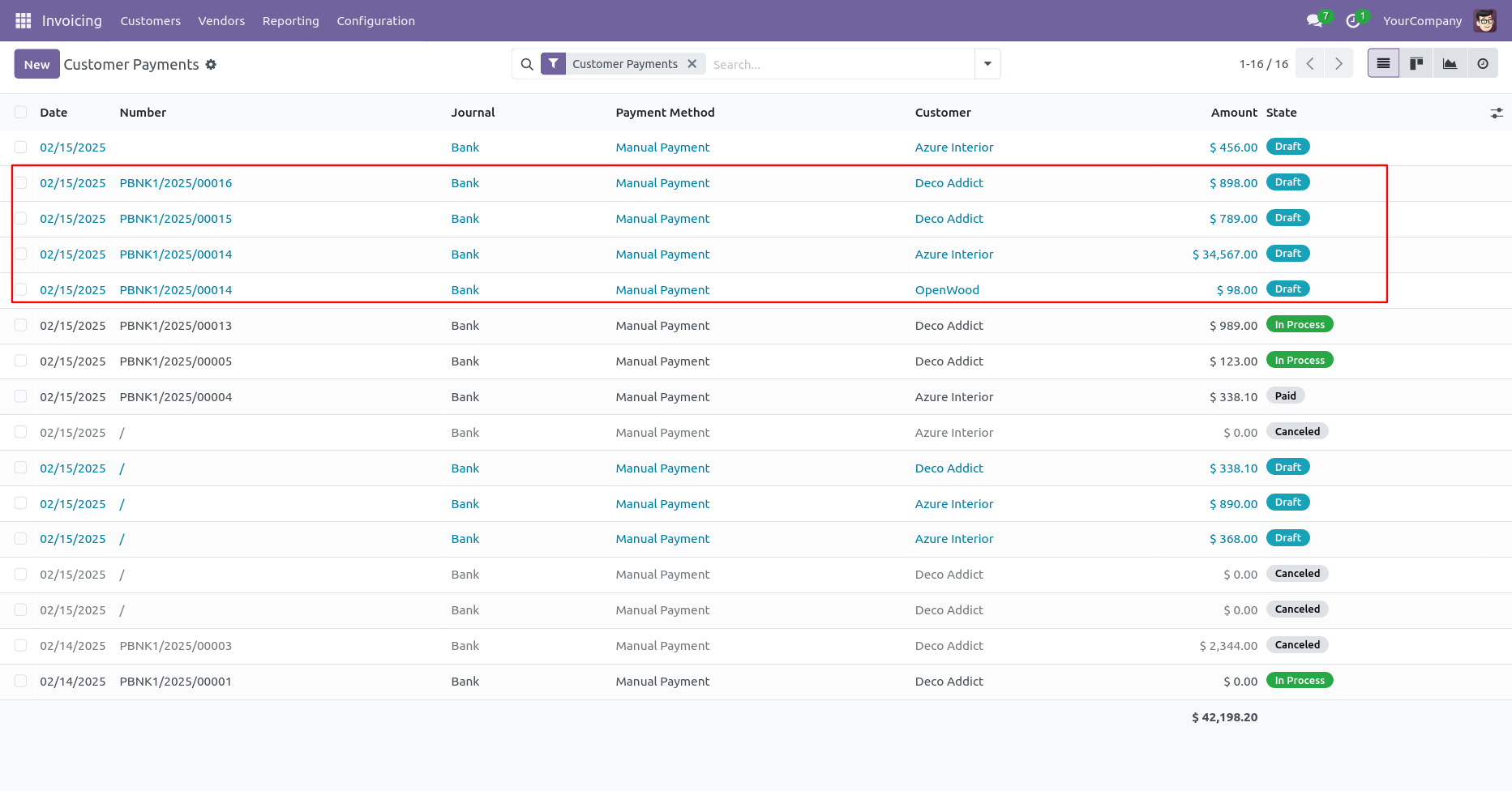Click the user avatar picture
Image resolution: width=1512 pixels, height=791 pixels.
(1485, 21)
